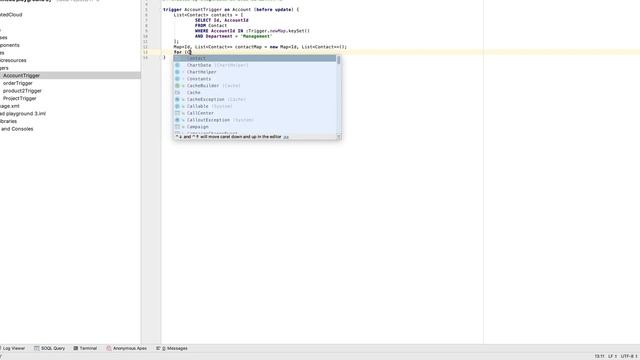Click the package.xml file entry

(10, 106)
